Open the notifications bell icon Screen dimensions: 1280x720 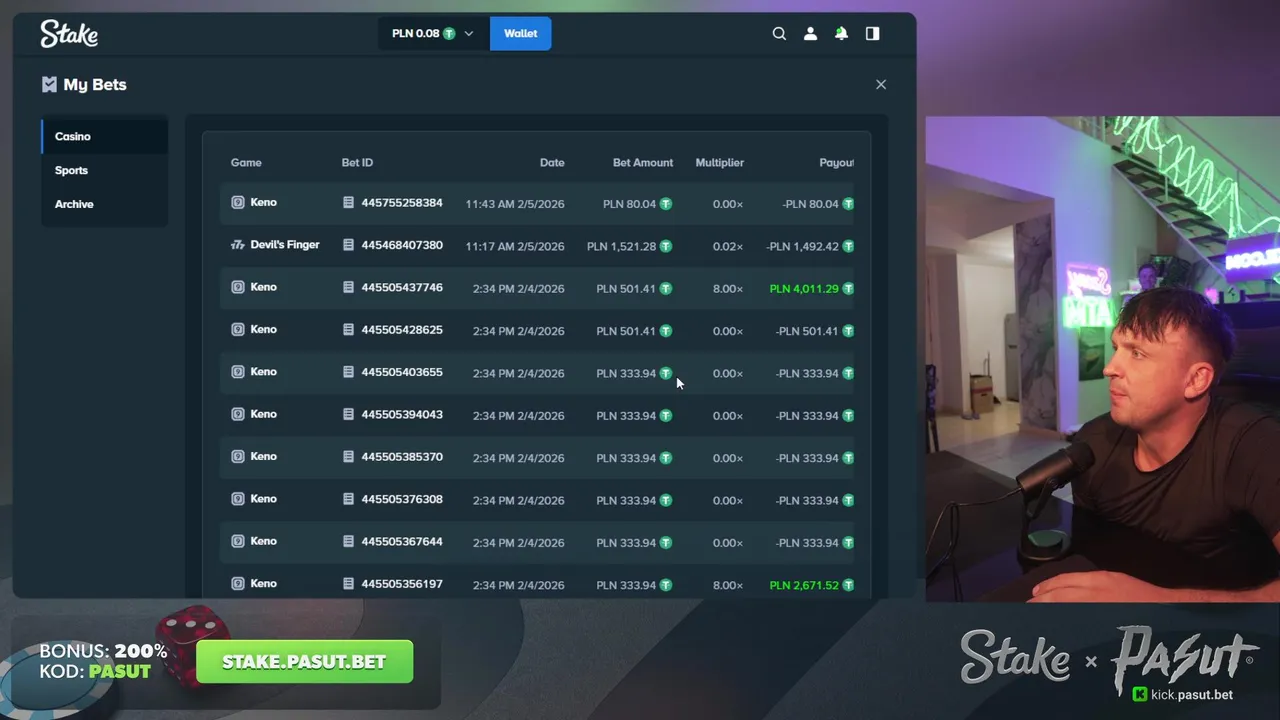841,33
